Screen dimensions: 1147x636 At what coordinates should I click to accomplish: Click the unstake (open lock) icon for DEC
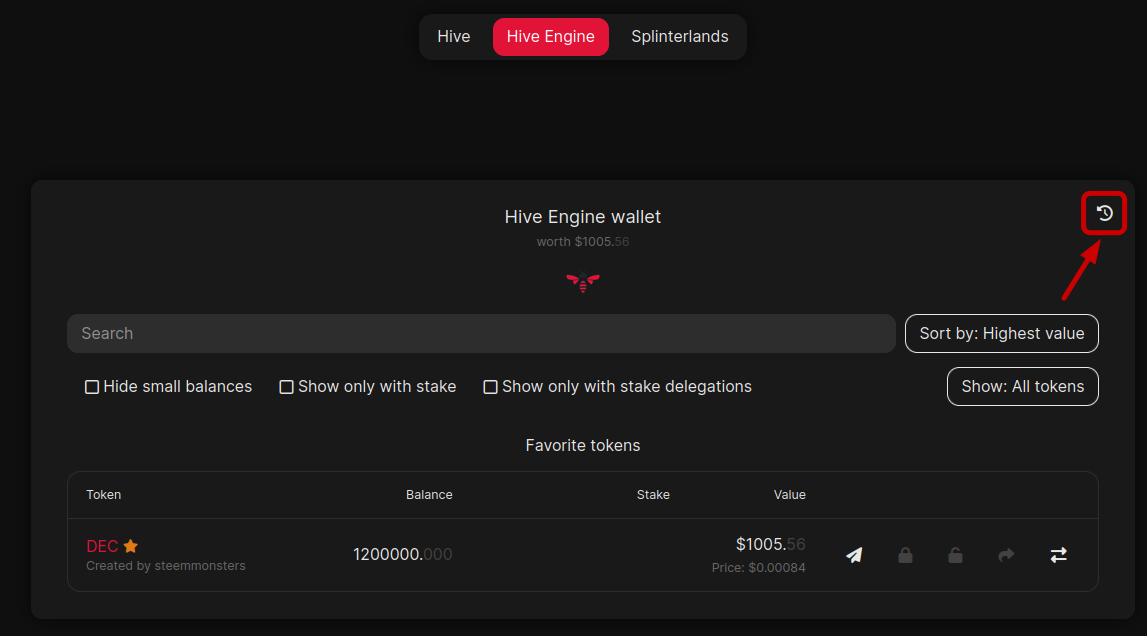click(955, 555)
